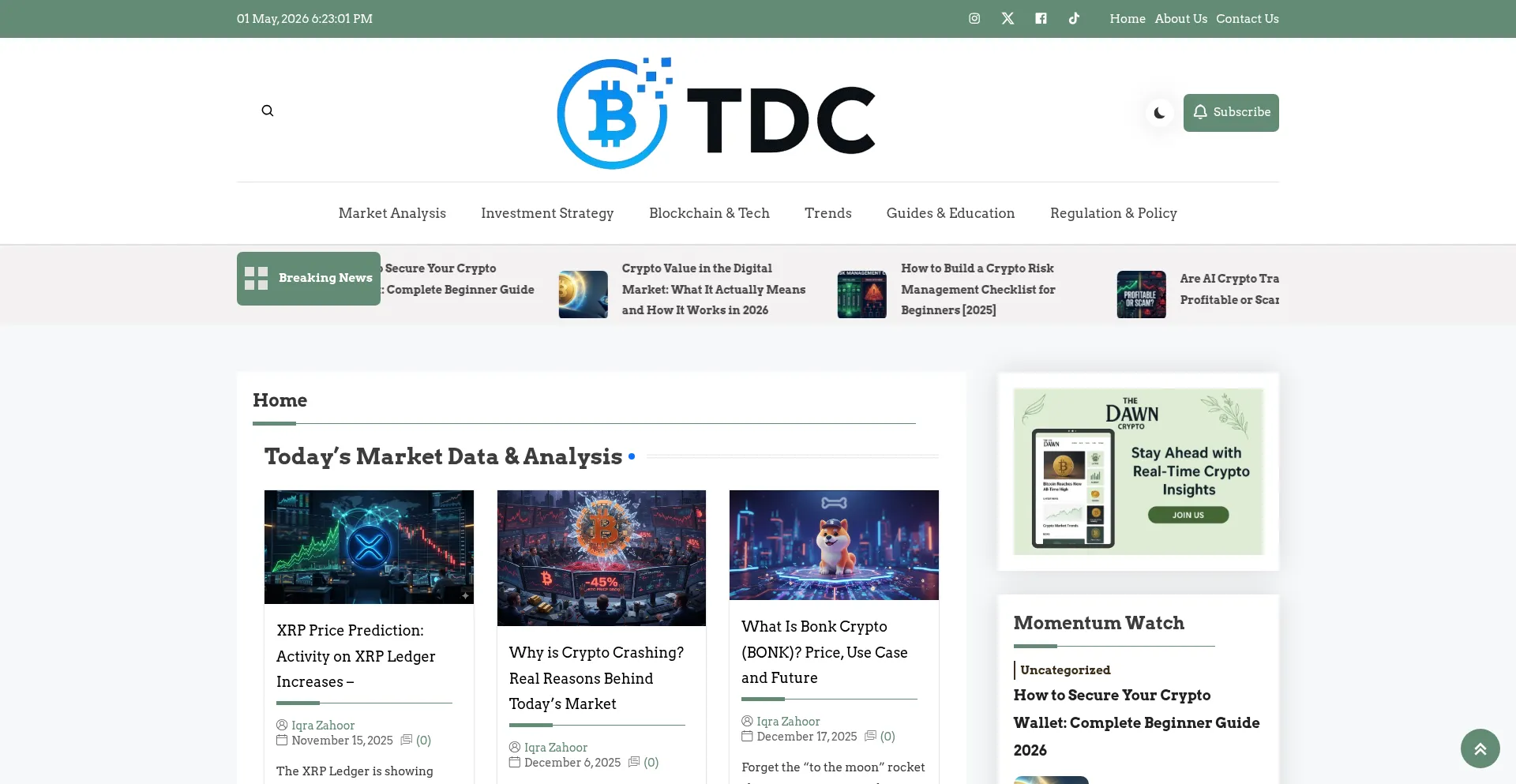
Task: Click the search magnifier icon
Action: click(268, 111)
